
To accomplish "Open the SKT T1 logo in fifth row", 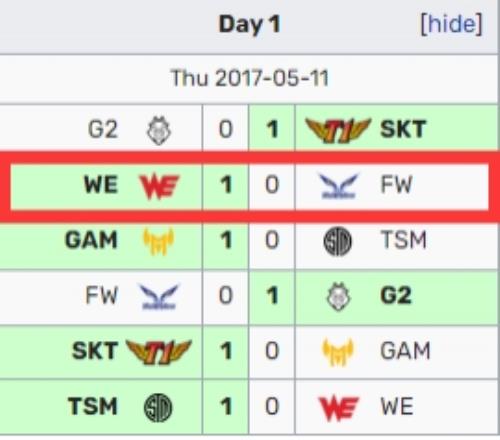I will [159, 352].
